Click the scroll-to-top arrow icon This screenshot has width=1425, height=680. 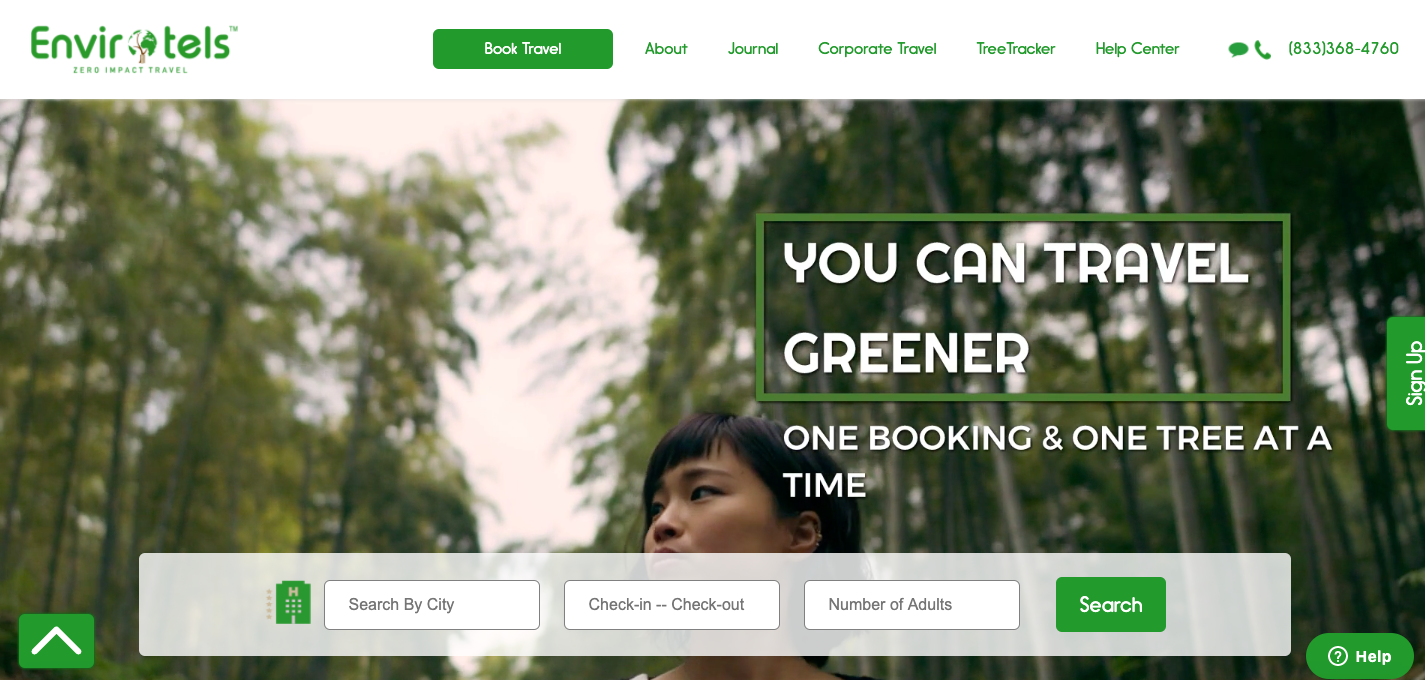pyautogui.click(x=56, y=641)
